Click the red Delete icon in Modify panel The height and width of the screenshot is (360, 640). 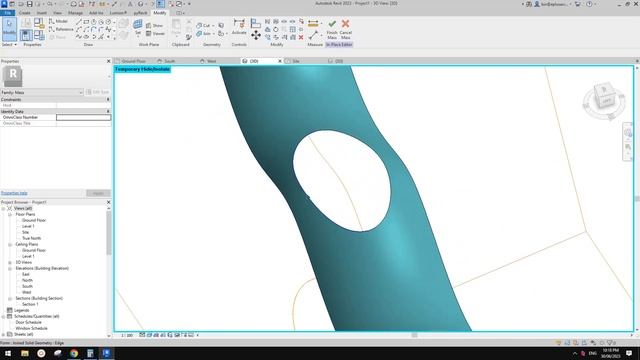pos(301,38)
